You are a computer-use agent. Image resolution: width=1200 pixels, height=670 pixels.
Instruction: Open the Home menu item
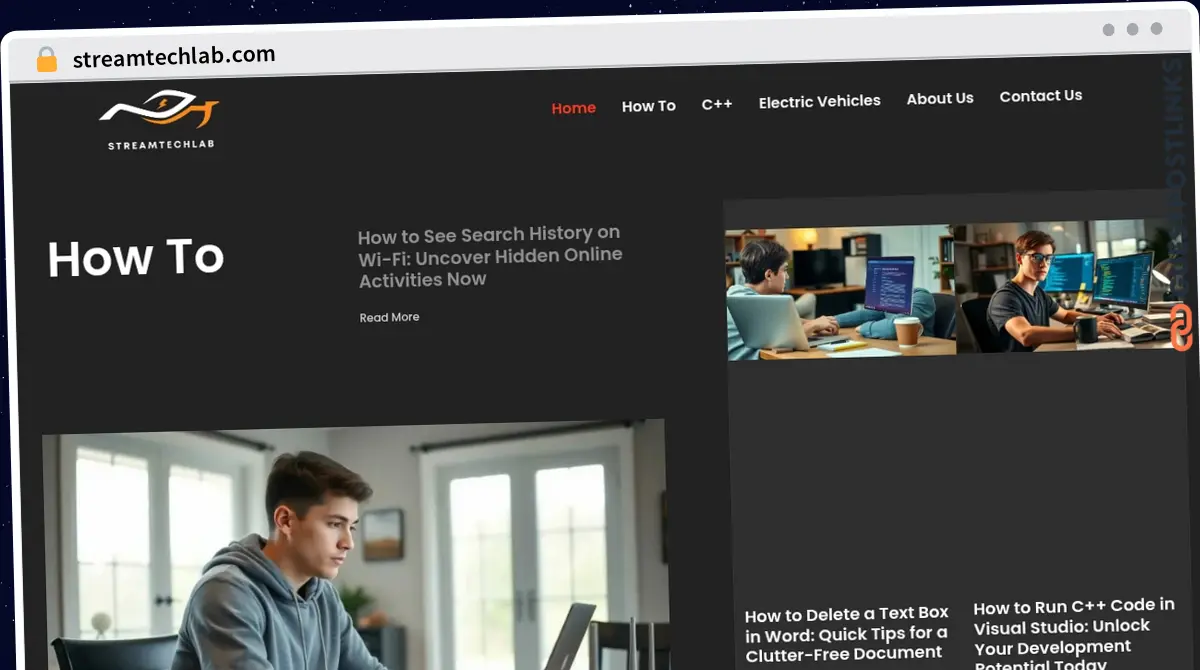pos(573,107)
